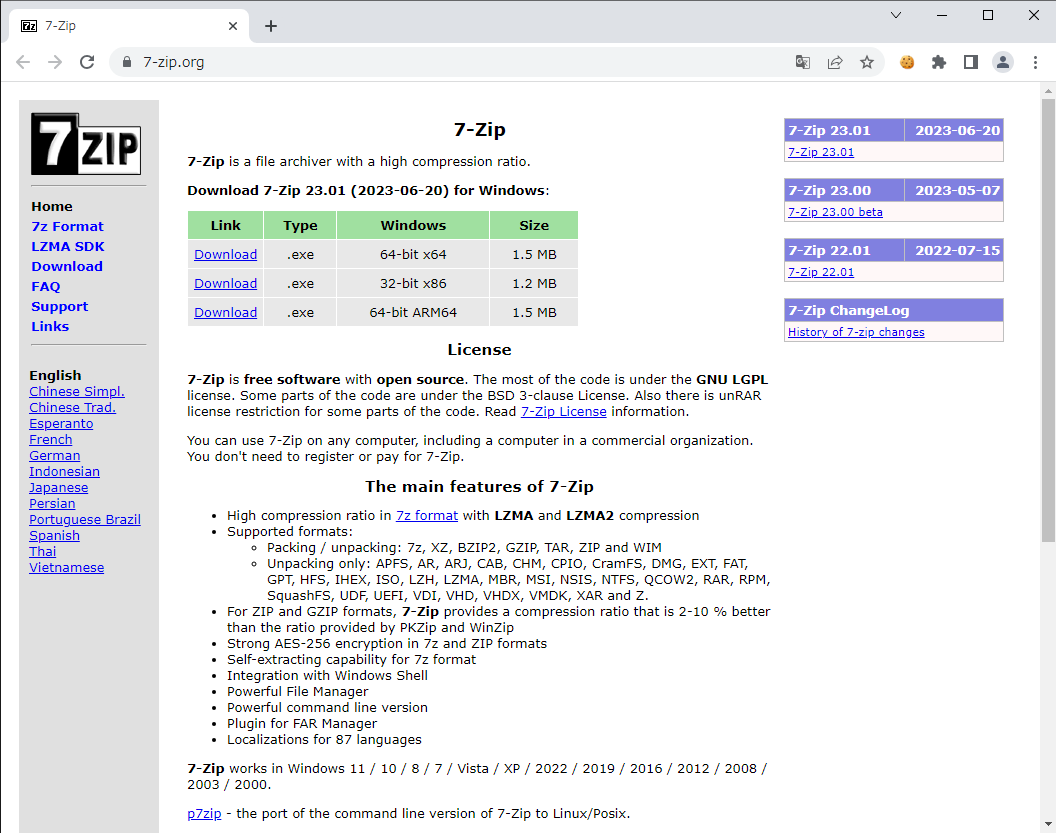Screen dimensions: 1056x833
Task: Switch language to Esperanto
Action: (61, 424)
